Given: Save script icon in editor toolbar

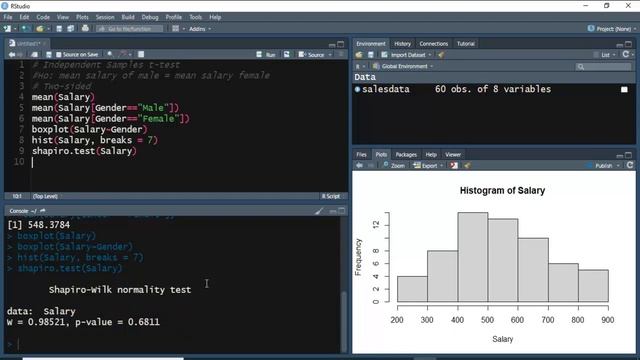Looking at the screenshot, I should [x=49, y=54].
